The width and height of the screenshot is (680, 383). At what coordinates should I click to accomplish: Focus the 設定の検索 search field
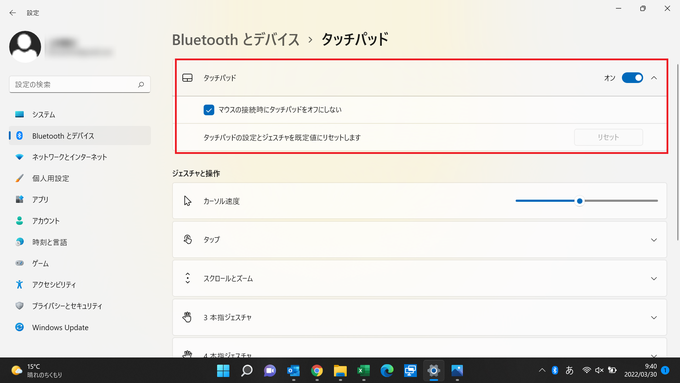(80, 85)
